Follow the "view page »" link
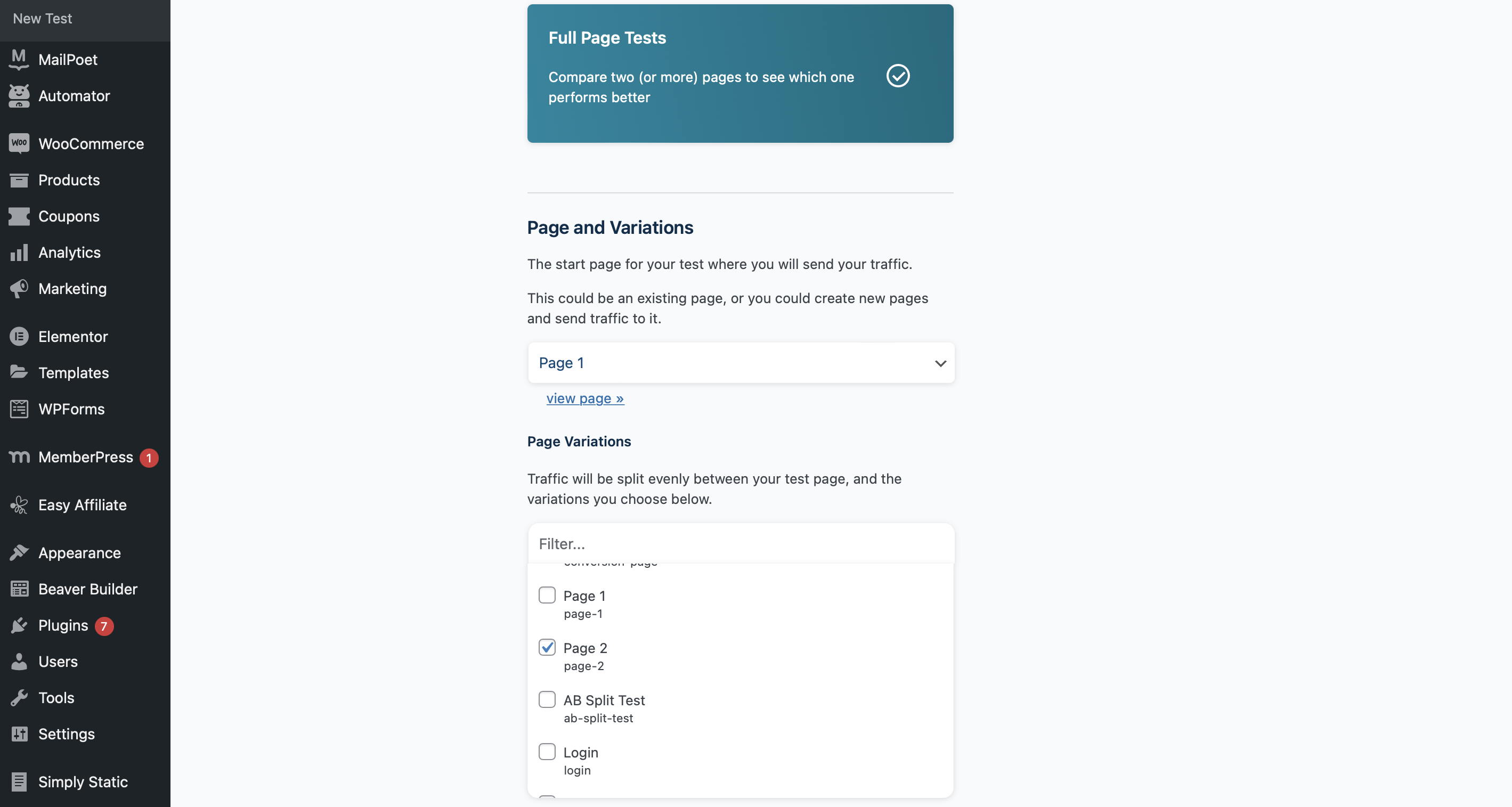This screenshot has height=807, width=1512. (584, 398)
